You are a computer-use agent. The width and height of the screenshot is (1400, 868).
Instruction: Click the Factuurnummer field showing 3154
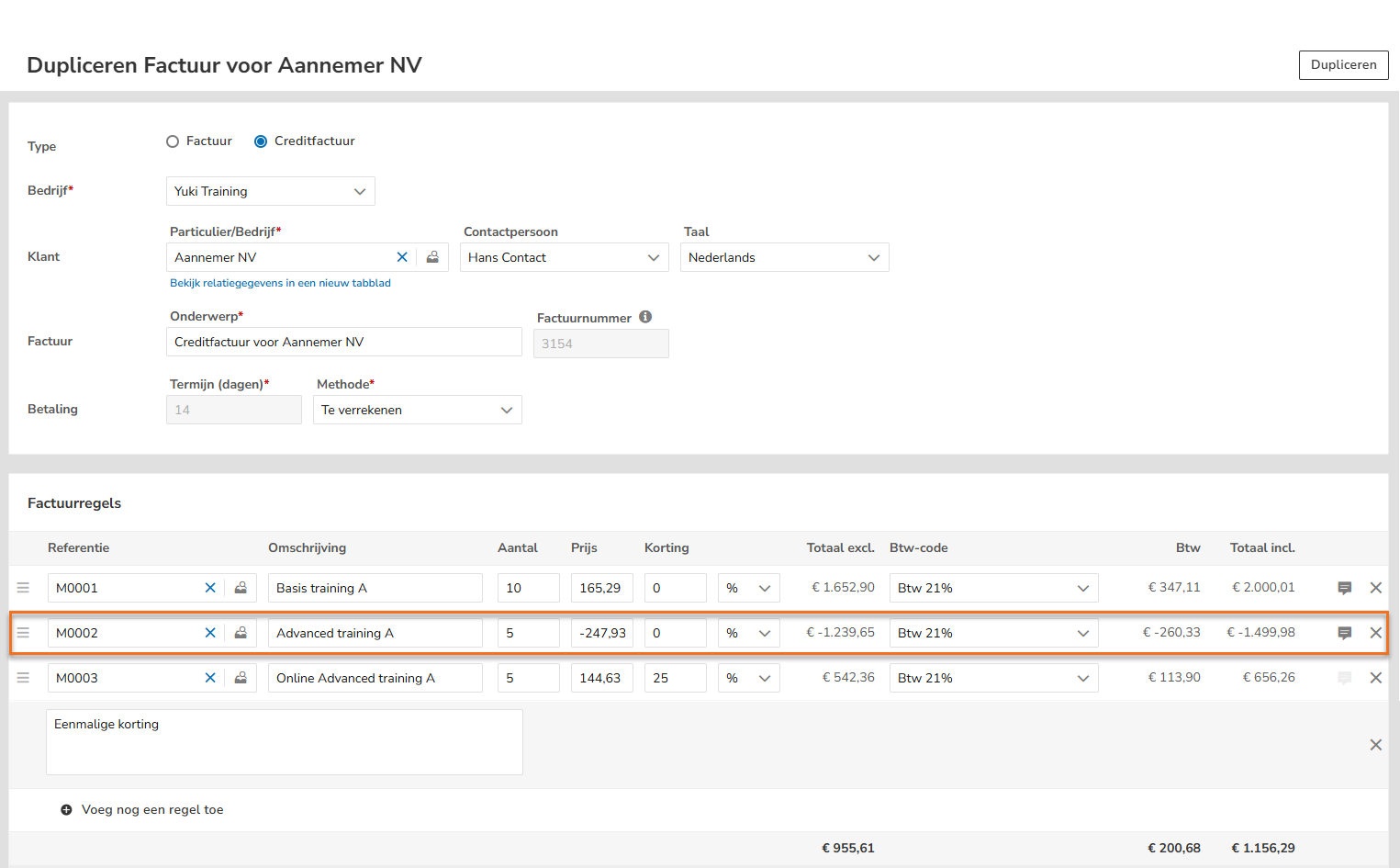[x=601, y=344]
